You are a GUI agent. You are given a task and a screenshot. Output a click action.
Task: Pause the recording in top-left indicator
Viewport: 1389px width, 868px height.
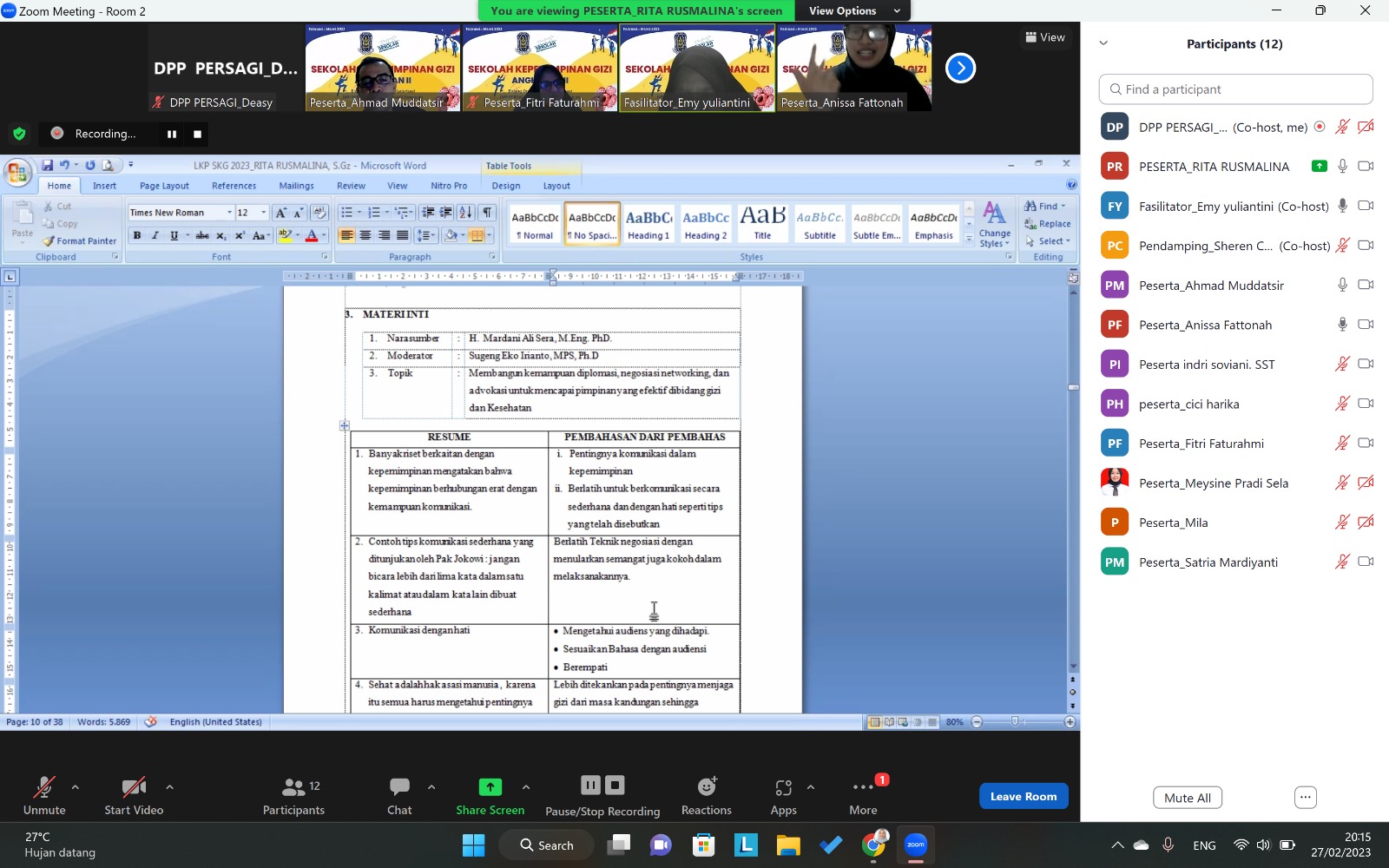(172, 134)
